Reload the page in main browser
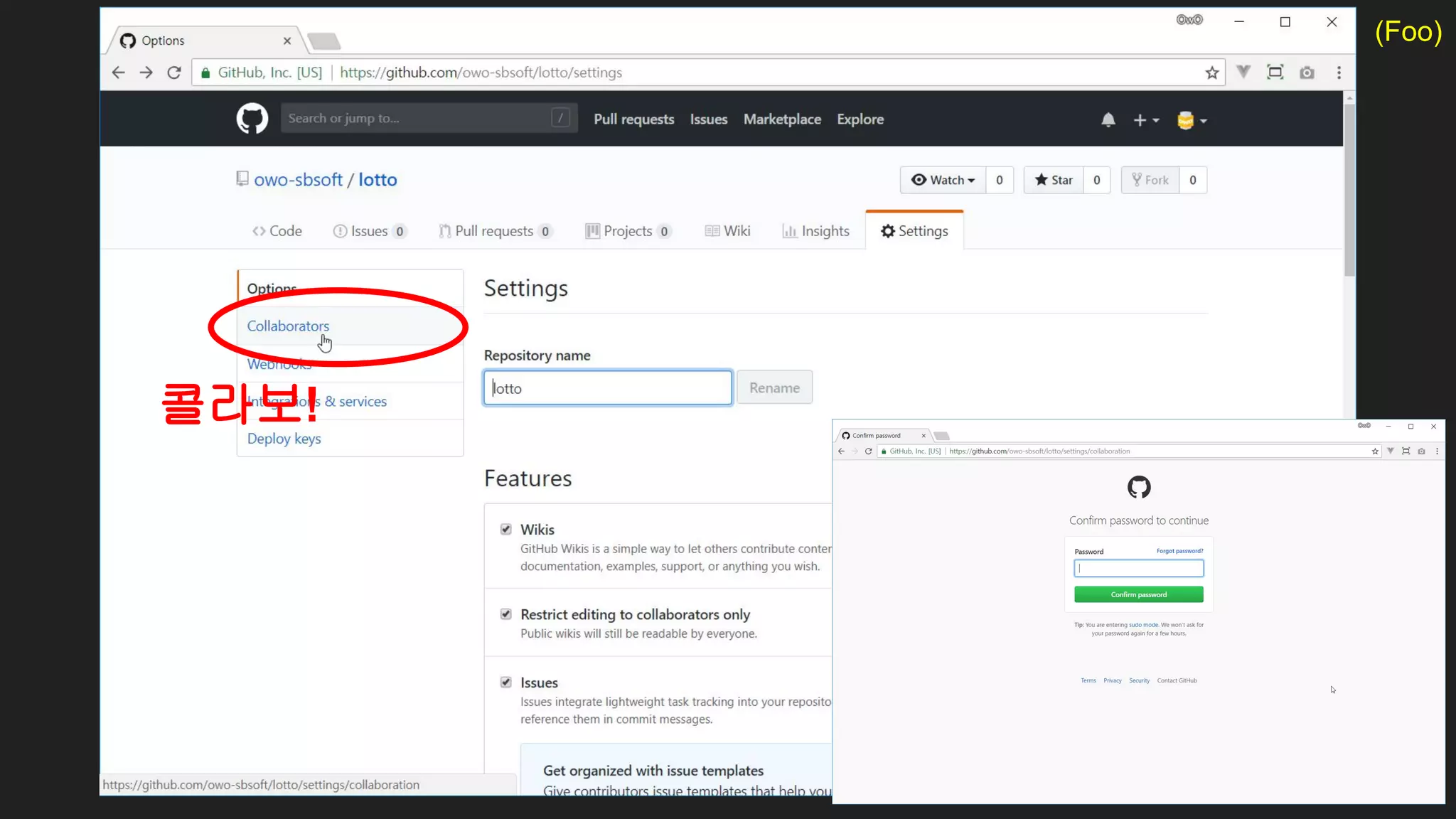 (x=173, y=73)
